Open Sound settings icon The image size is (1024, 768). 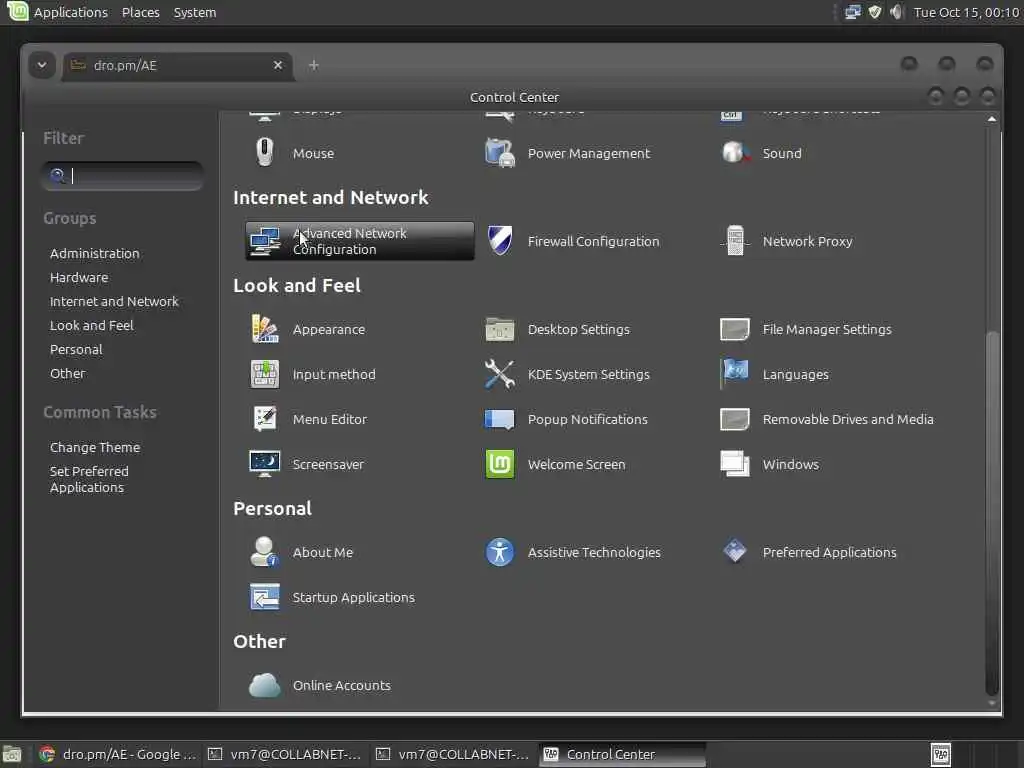click(735, 153)
